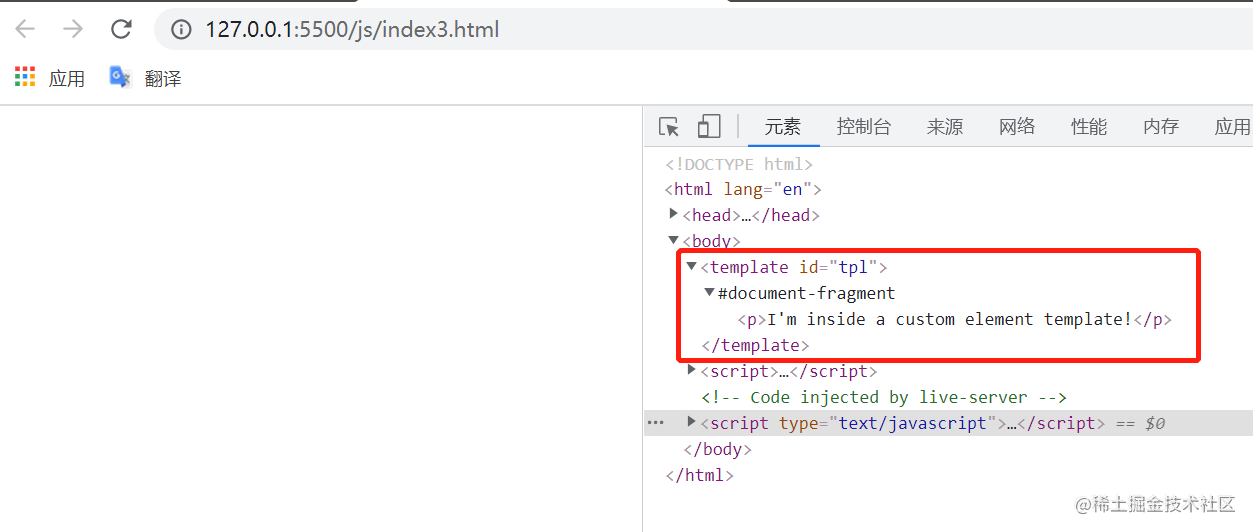Select the <p> I'm inside a custom element line
This screenshot has width=1253, height=532.
coord(954,319)
